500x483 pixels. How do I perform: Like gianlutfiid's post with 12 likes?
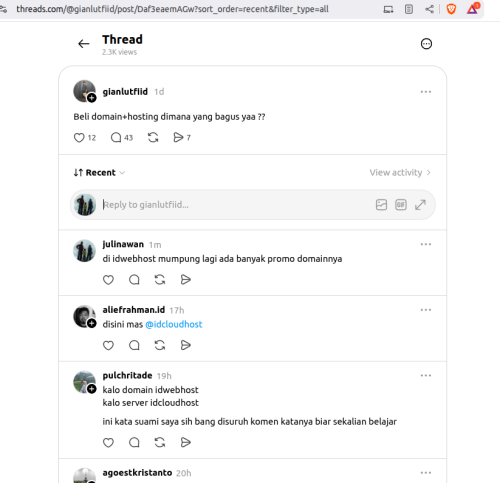point(79,138)
